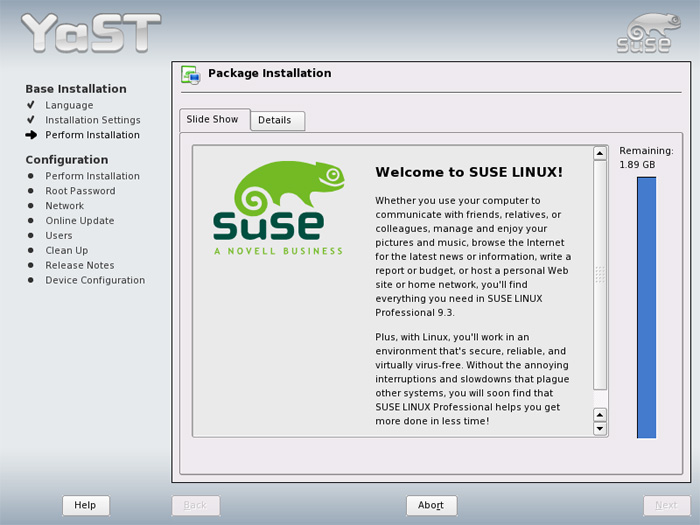Select the Clean Up step
The height and width of the screenshot is (525, 700).
tap(67, 250)
